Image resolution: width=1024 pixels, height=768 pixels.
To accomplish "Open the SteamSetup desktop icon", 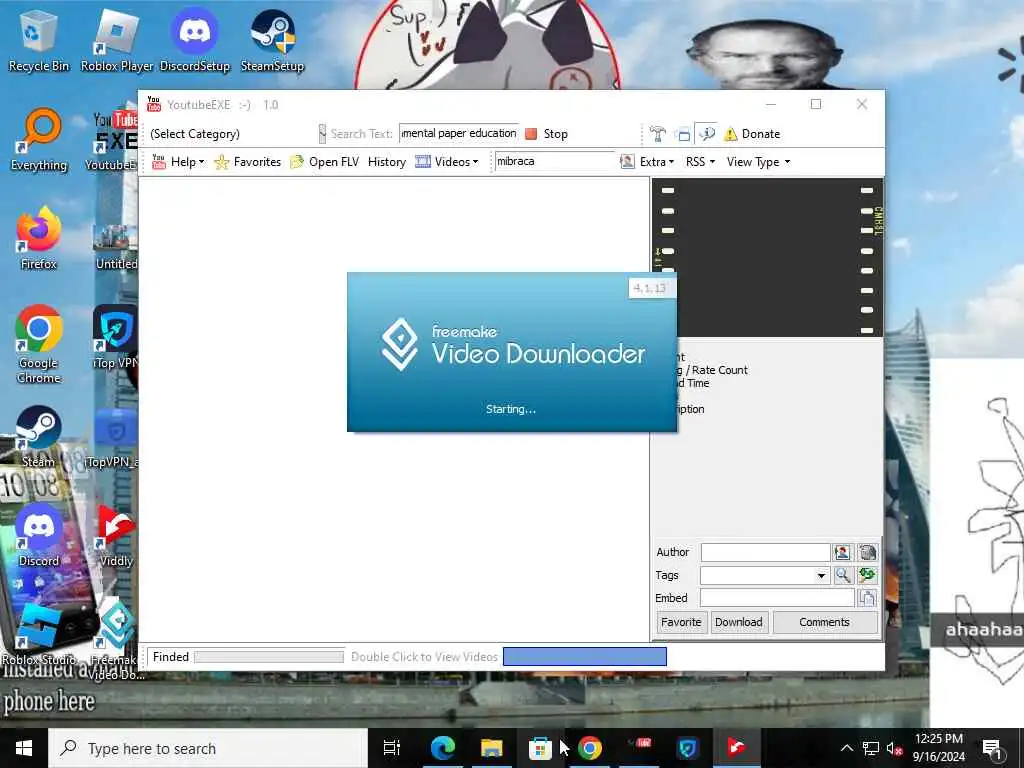I will tap(272, 40).
